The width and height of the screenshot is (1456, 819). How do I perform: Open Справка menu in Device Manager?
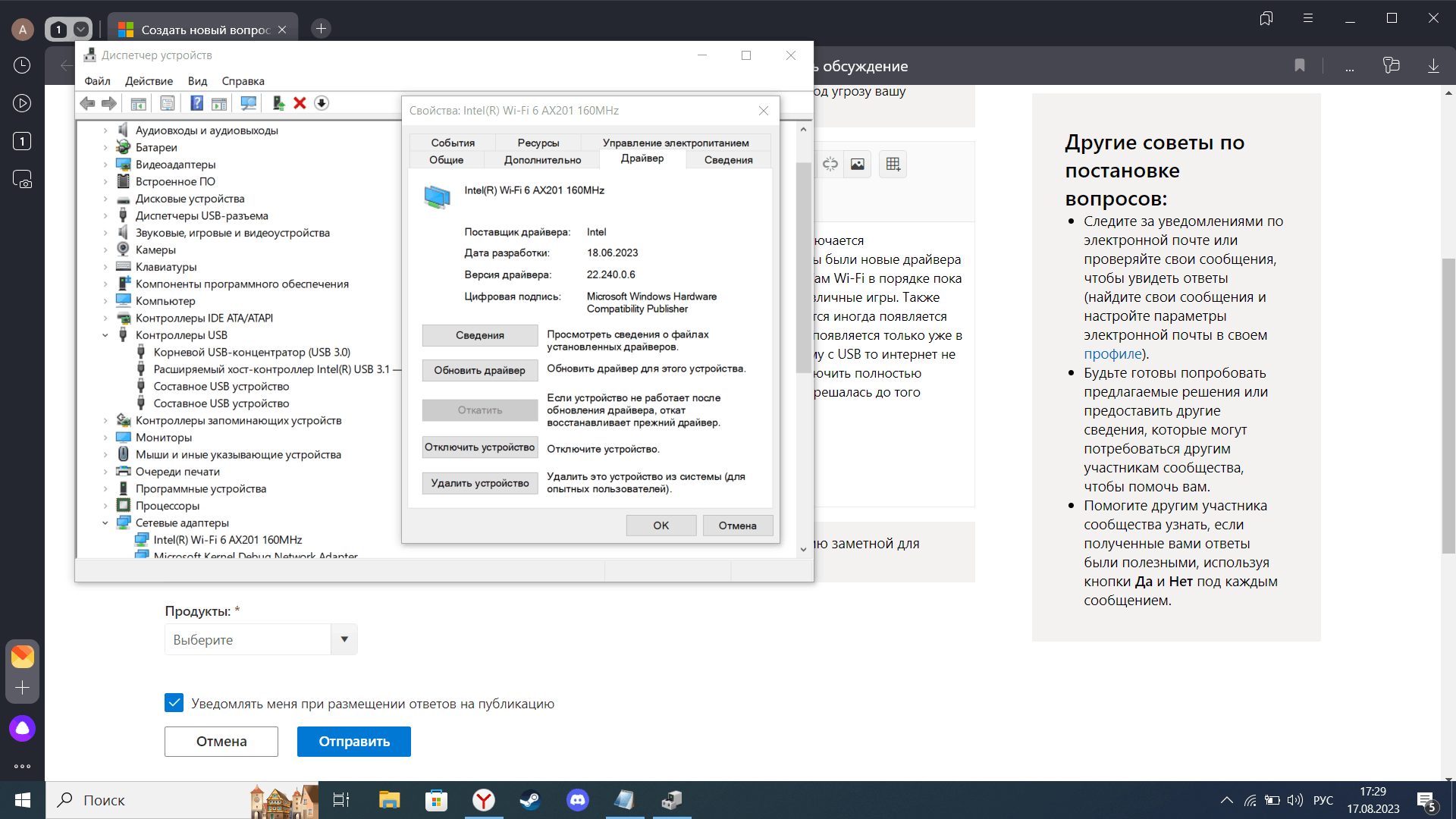243,81
